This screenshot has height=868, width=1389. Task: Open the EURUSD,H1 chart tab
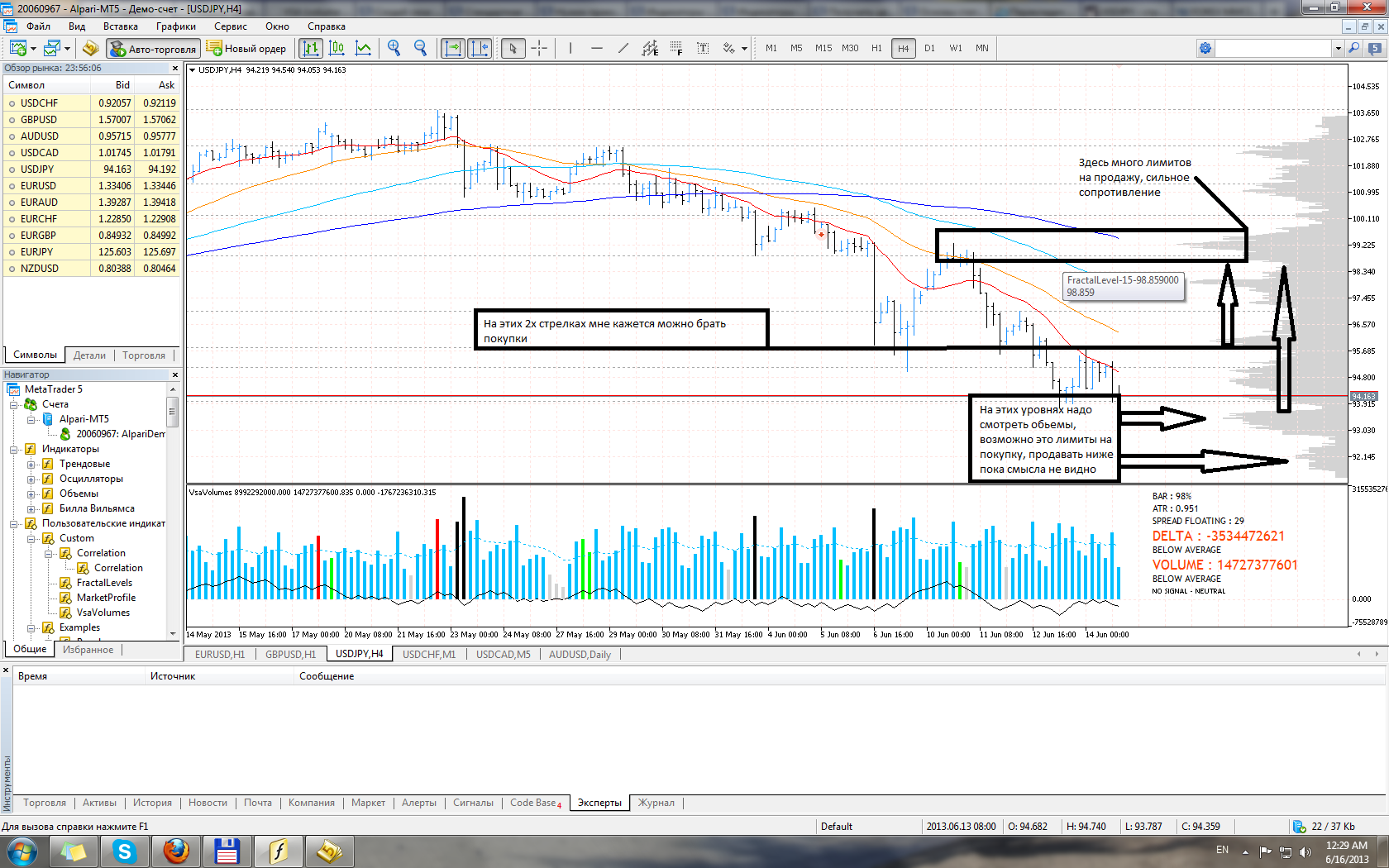[x=220, y=654]
